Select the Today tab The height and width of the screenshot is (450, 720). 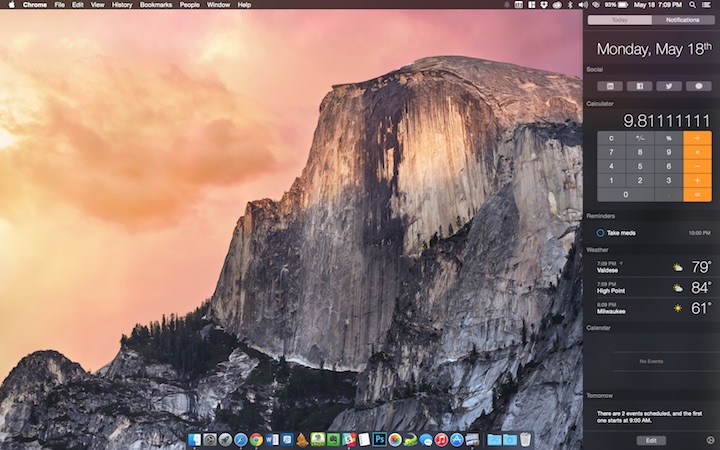(x=620, y=20)
